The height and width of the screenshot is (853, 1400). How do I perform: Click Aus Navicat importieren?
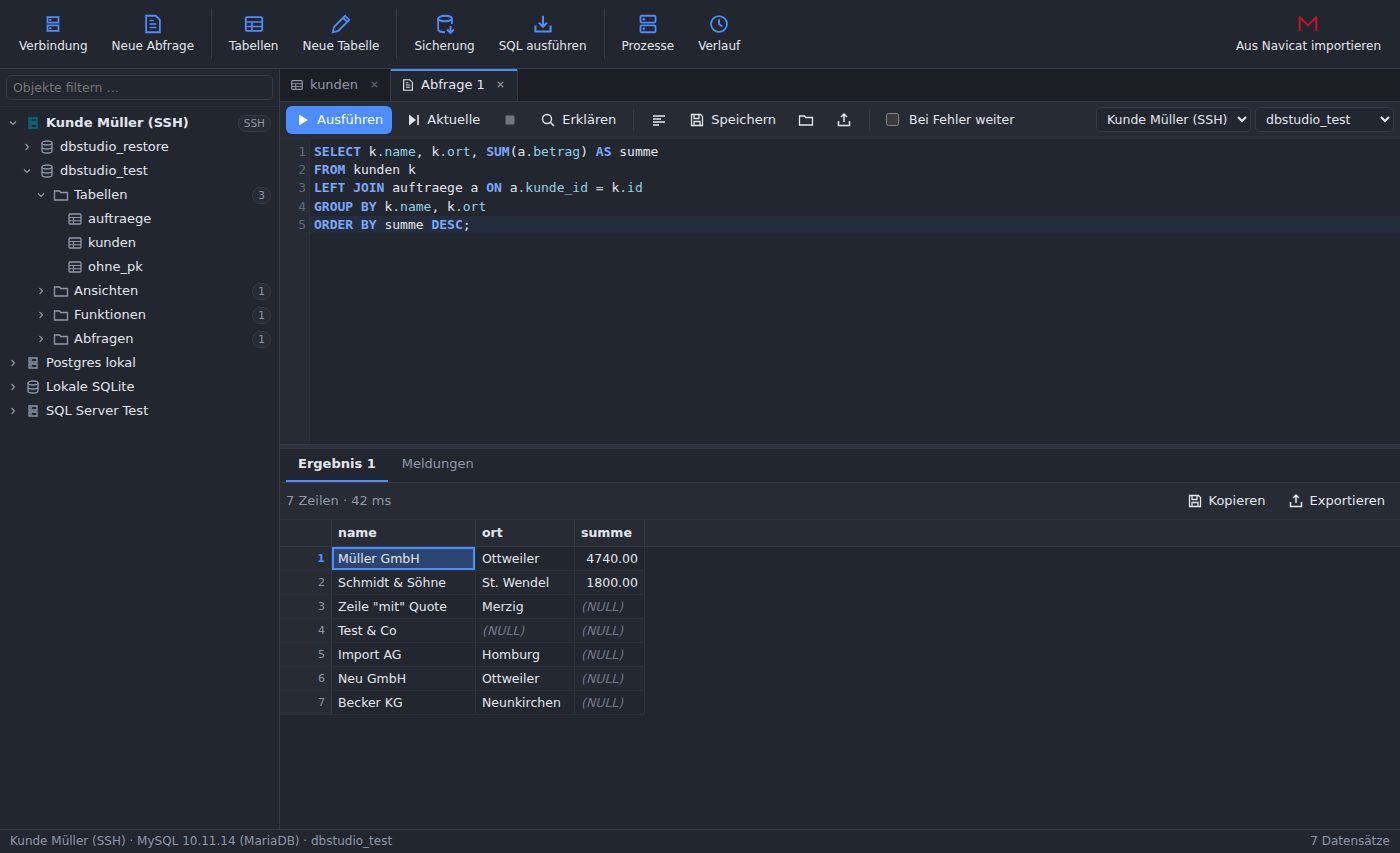click(1308, 34)
